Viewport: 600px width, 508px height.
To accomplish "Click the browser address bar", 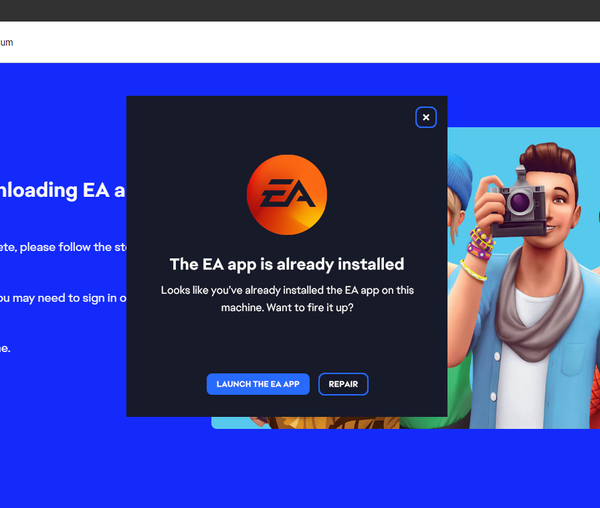I will tap(300, 42).
